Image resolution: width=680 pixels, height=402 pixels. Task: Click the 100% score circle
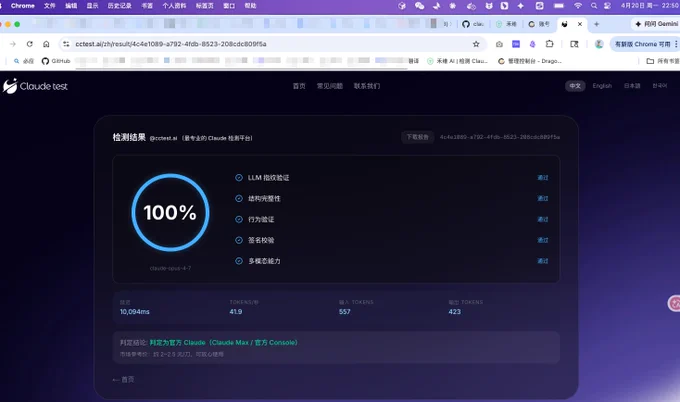tap(170, 212)
